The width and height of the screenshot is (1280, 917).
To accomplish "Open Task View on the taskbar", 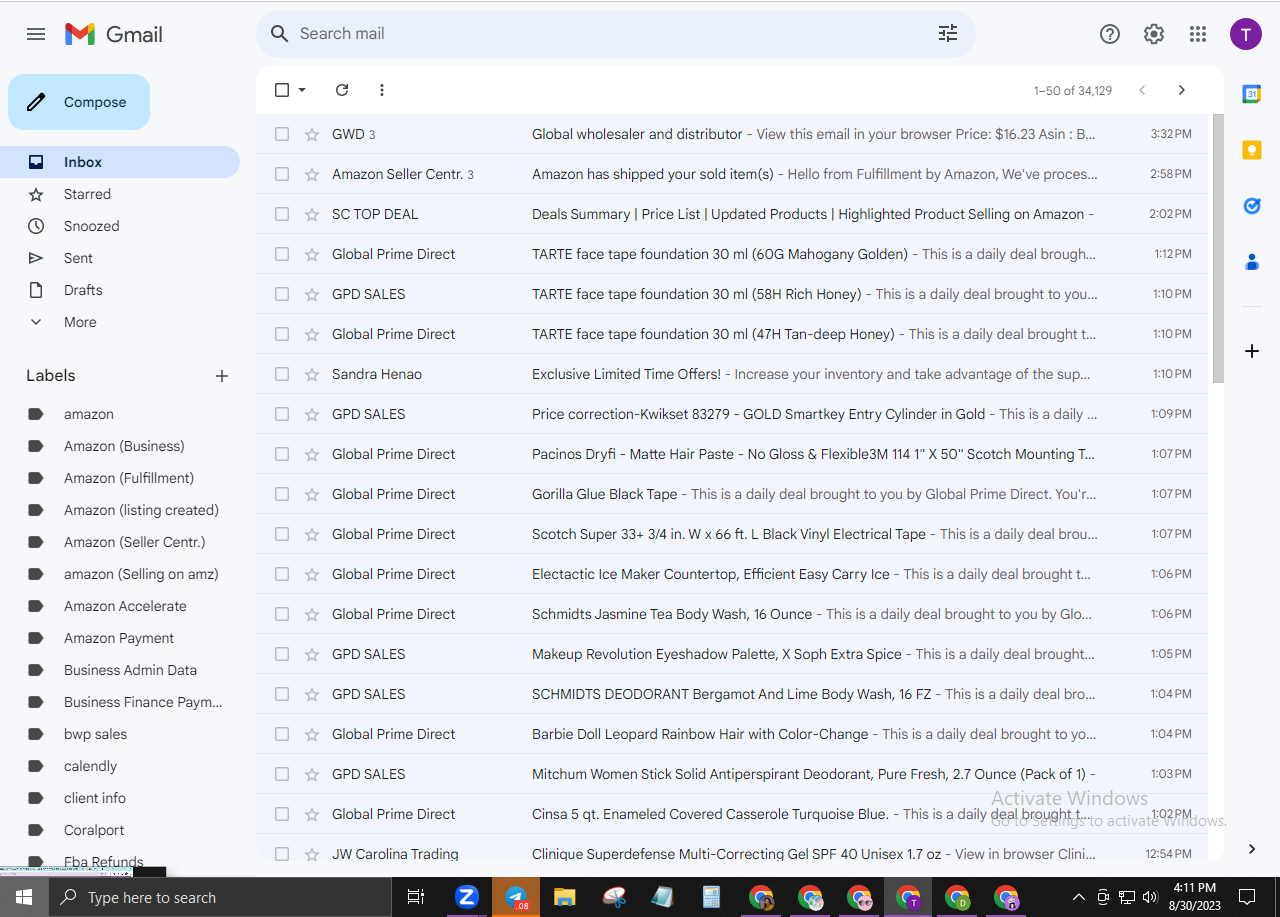I will click(x=416, y=897).
